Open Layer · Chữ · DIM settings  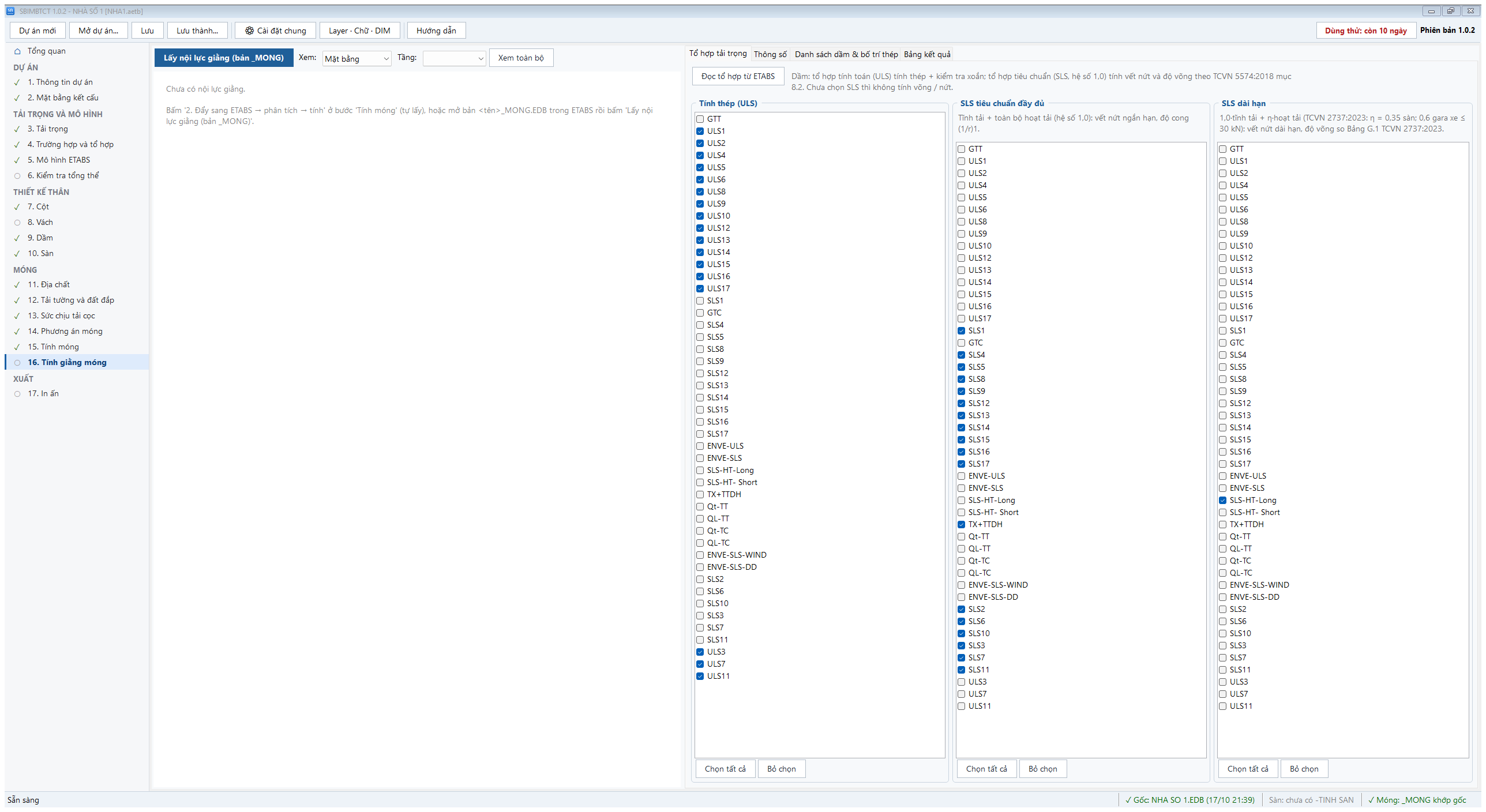pyautogui.click(x=359, y=31)
